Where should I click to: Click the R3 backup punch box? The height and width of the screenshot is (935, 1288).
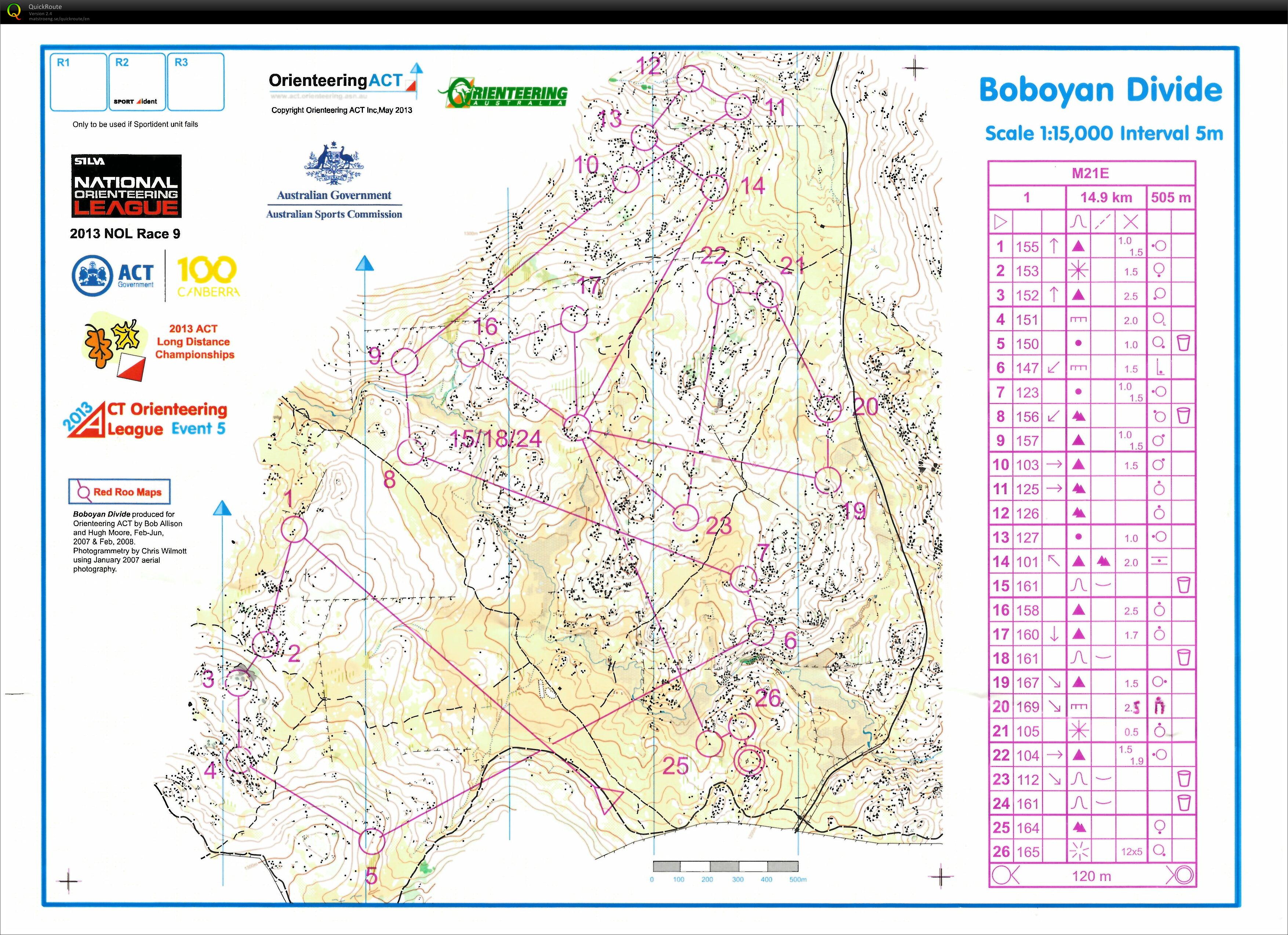[196, 82]
